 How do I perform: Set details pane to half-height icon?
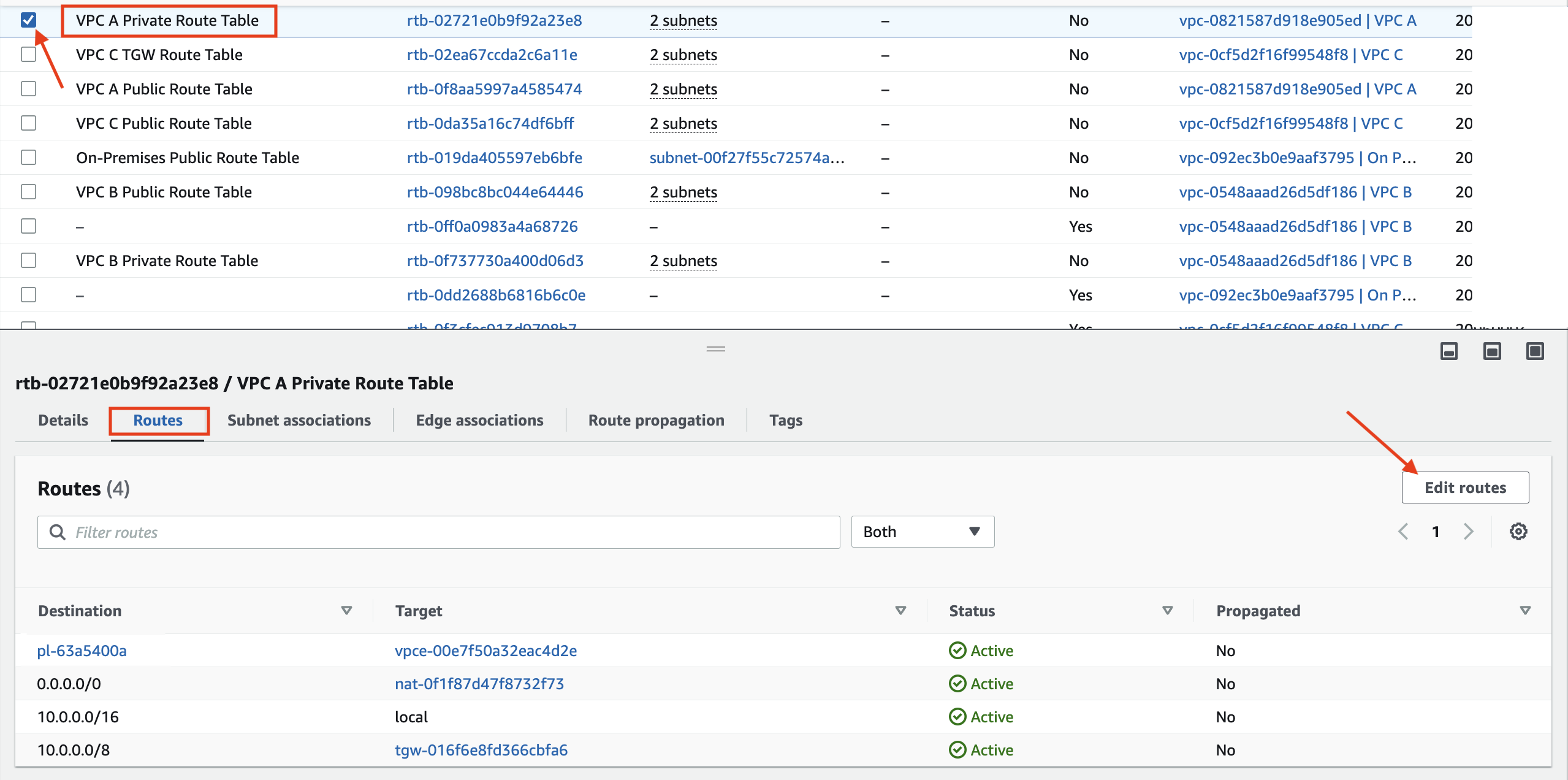[x=1491, y=351]
